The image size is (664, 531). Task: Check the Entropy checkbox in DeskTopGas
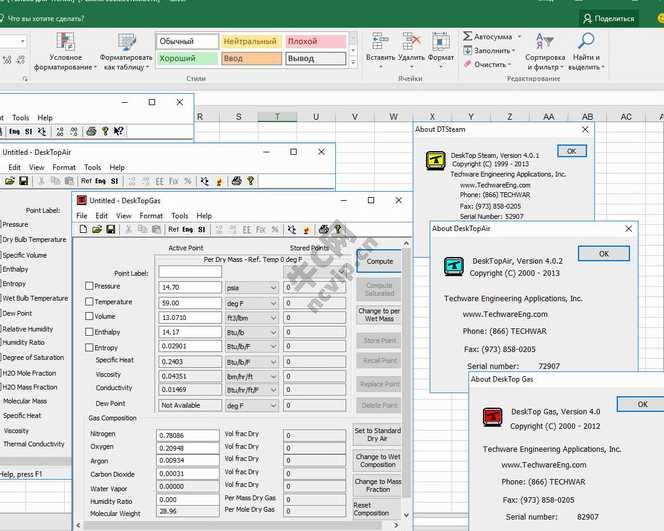coord(89,348)
